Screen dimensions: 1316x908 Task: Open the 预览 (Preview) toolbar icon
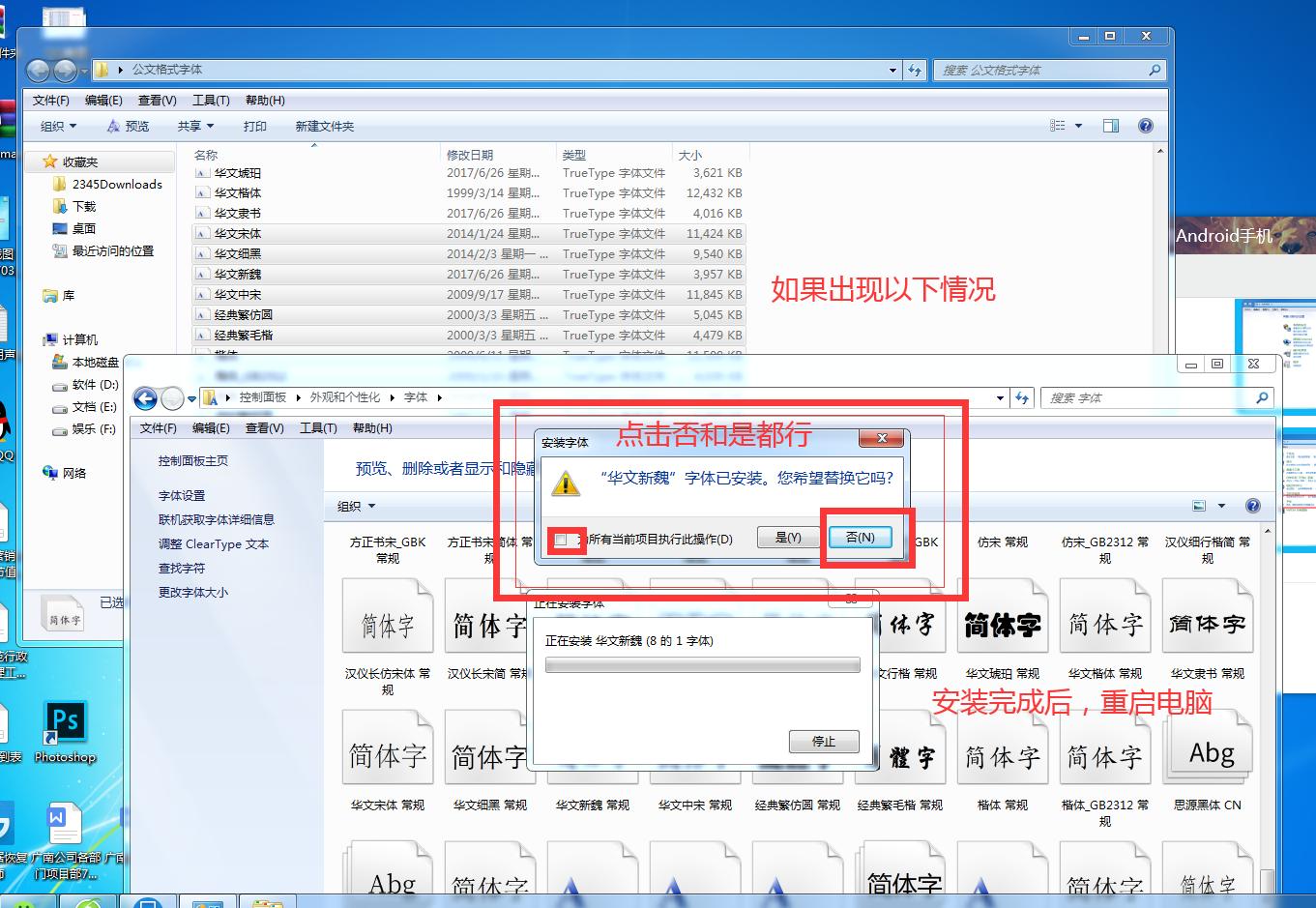129,125
